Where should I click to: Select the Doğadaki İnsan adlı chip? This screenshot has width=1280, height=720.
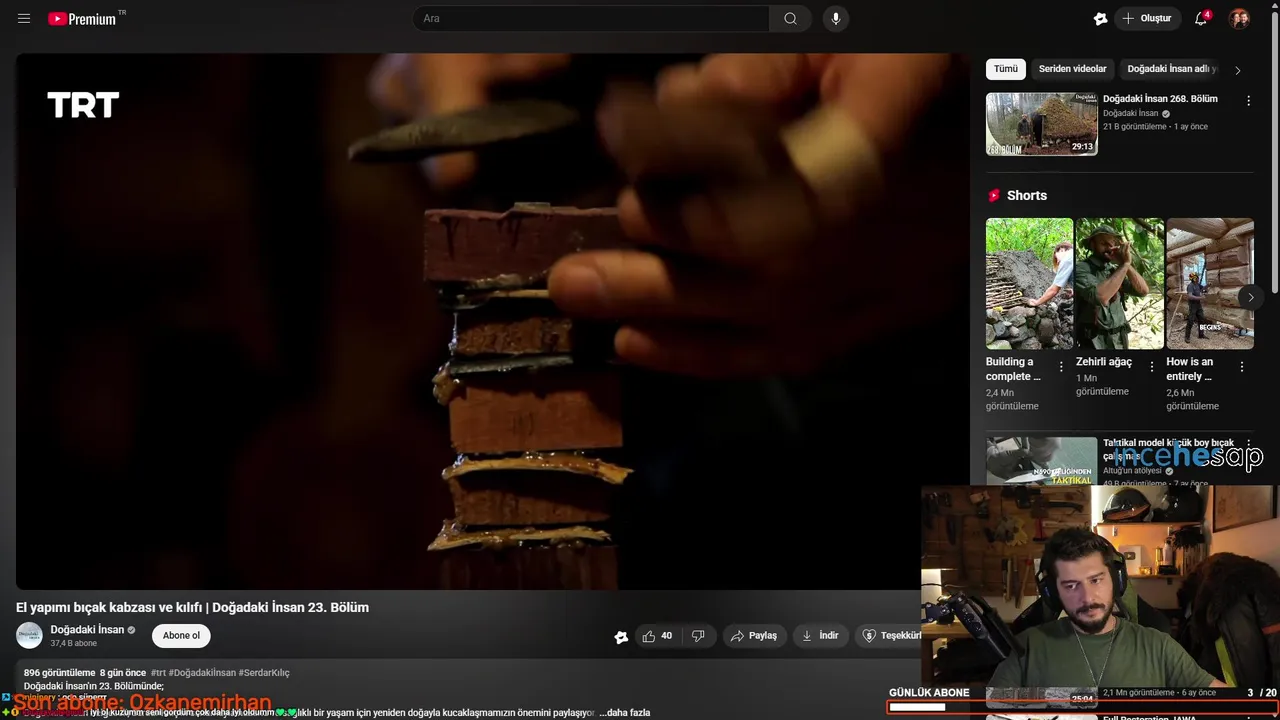1171,69
